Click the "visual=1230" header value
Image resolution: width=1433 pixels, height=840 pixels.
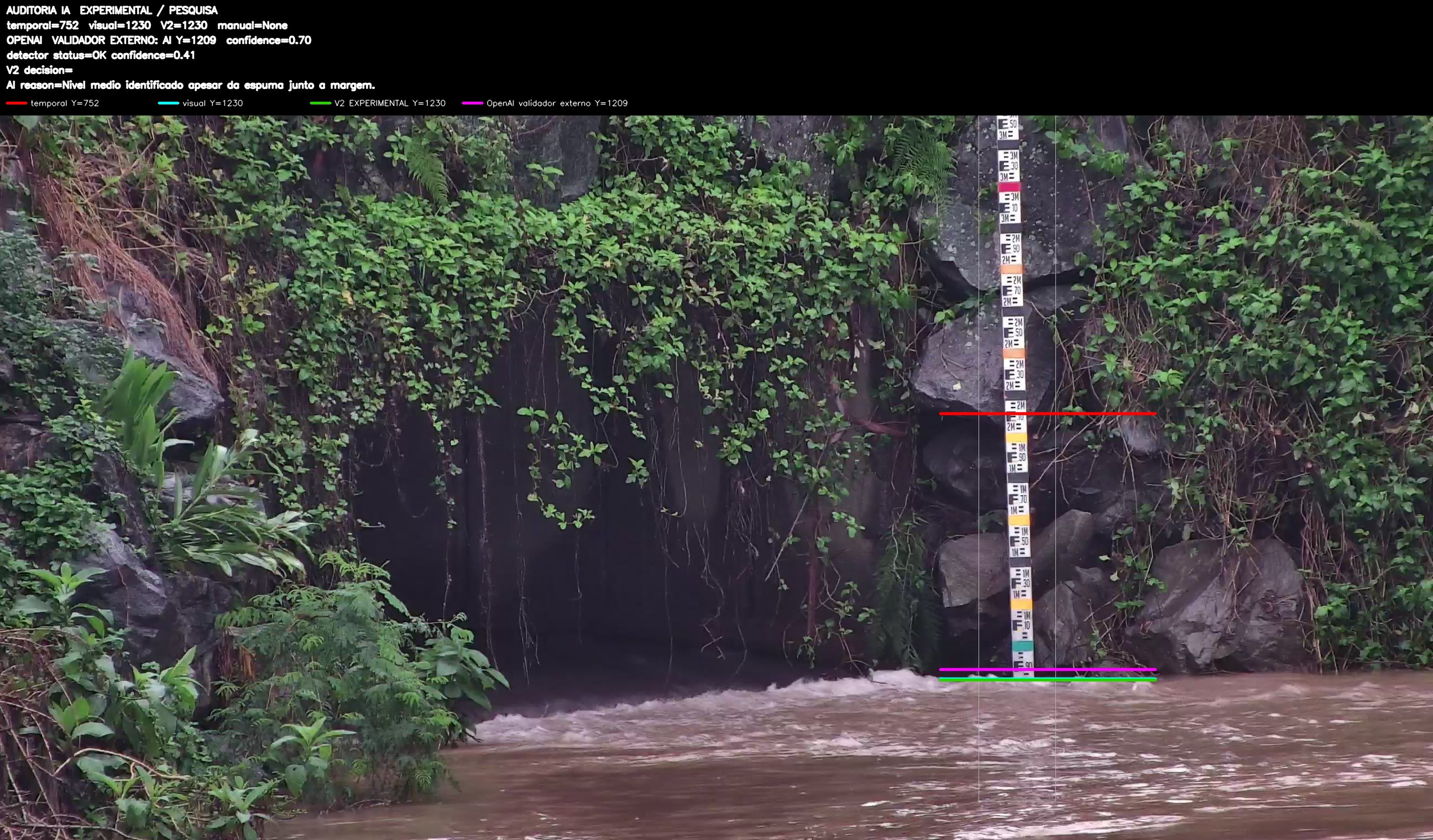[119, 25]
